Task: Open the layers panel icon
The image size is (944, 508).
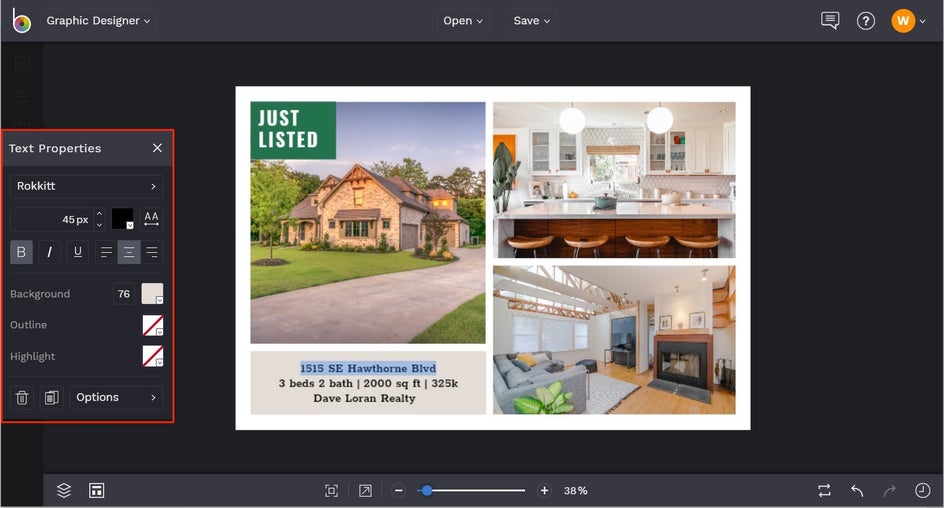Action: (x=64, y=491)
